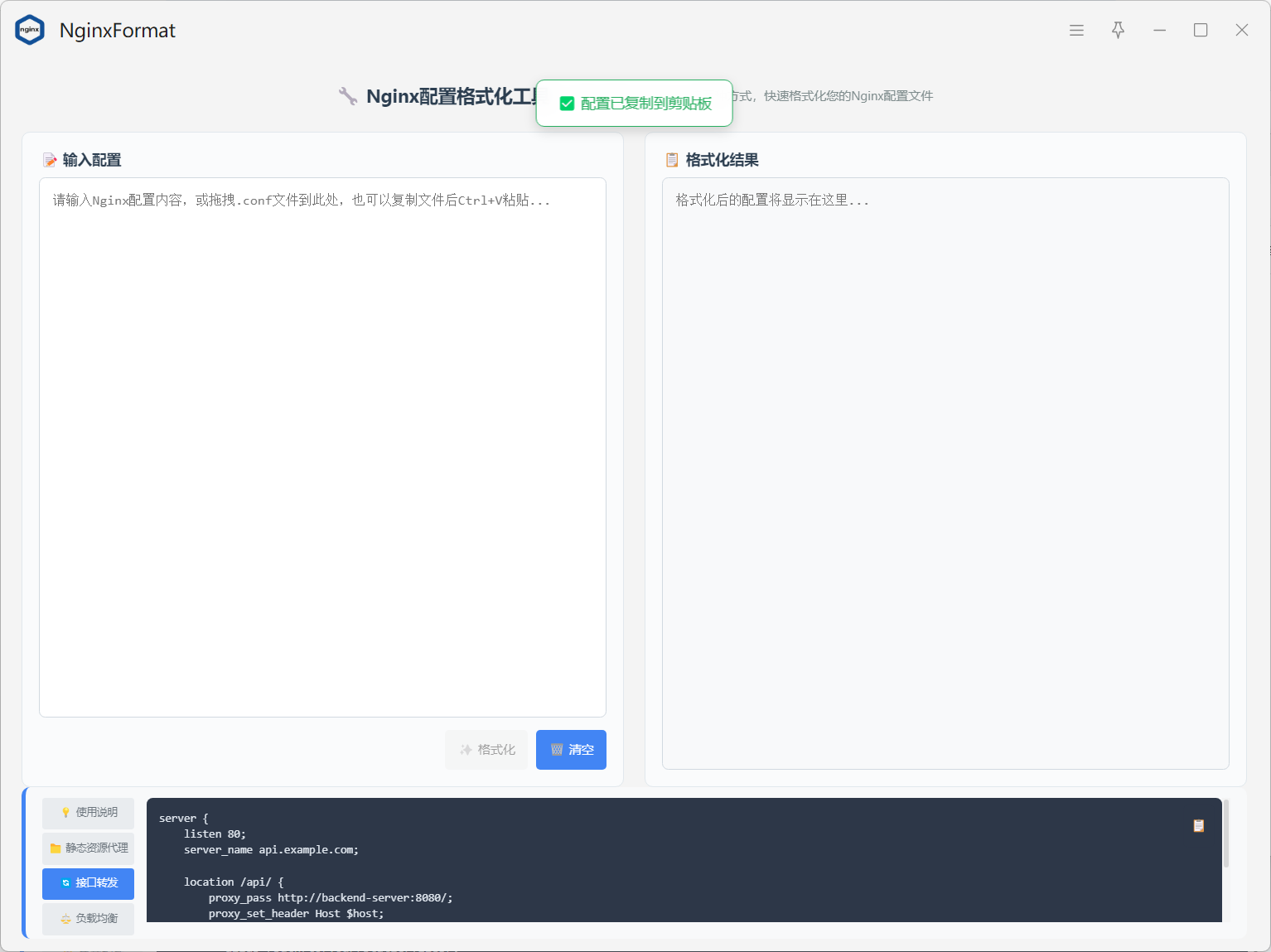Click the notepad icon next to 输入配置
Screen dimensions: 1271x952
pos(50,160)
